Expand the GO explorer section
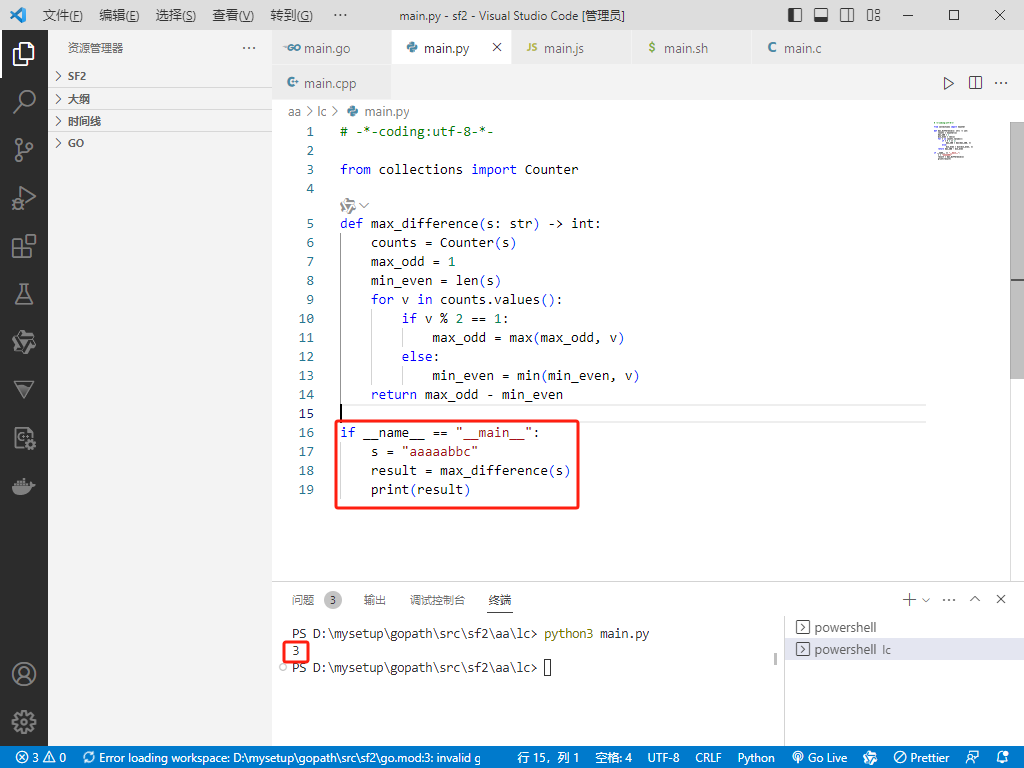1024x768 pixels. pyautogui.click(x=160, y=143)
